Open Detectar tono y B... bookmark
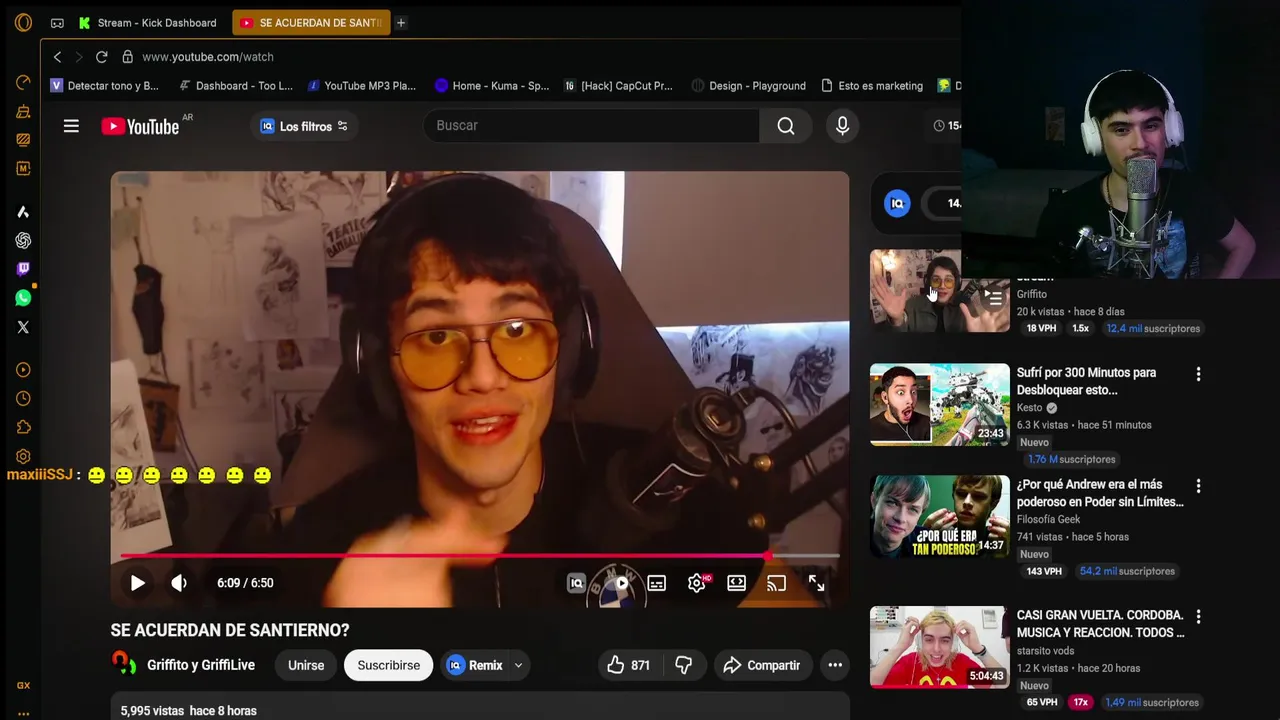1280x720 pixels. pyautogui.click(x=104, y=86)
